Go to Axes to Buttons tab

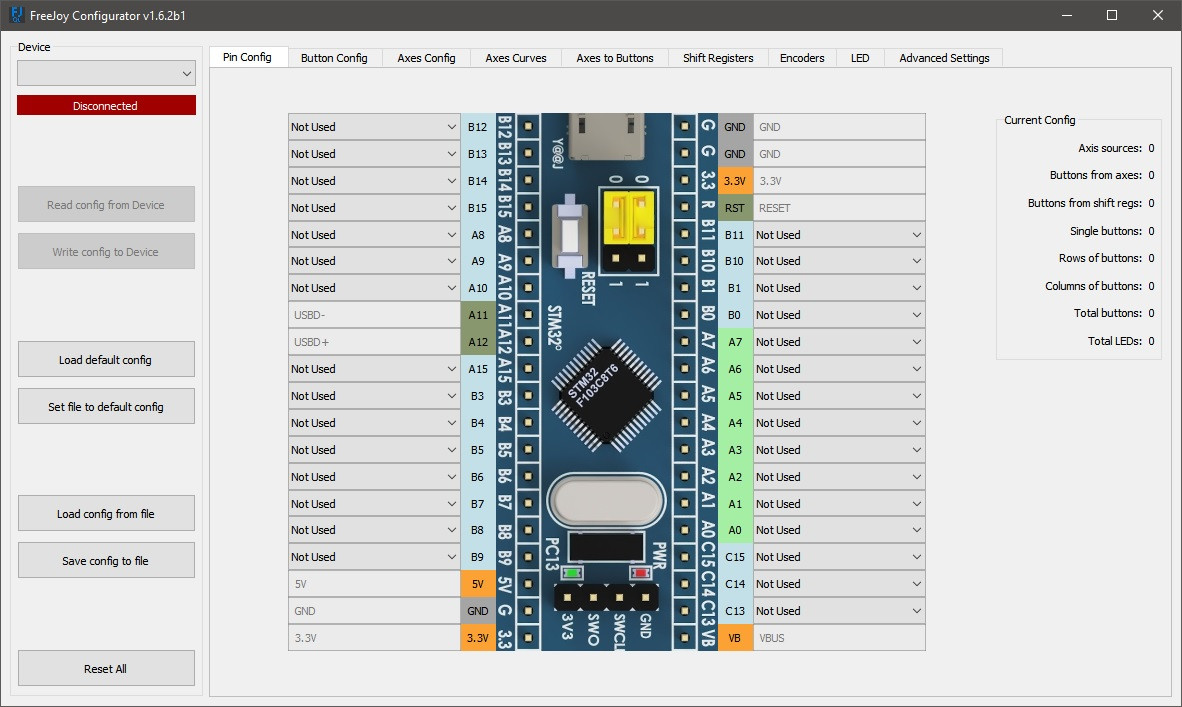614,58
